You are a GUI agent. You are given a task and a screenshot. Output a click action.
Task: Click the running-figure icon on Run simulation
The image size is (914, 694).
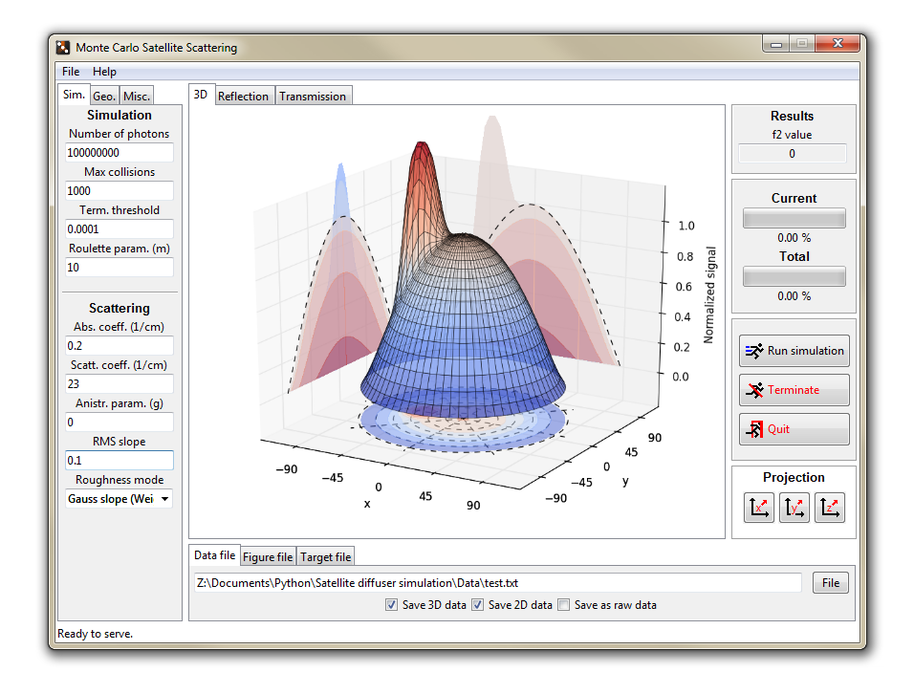pyautogui.click(x=753, y=351)
